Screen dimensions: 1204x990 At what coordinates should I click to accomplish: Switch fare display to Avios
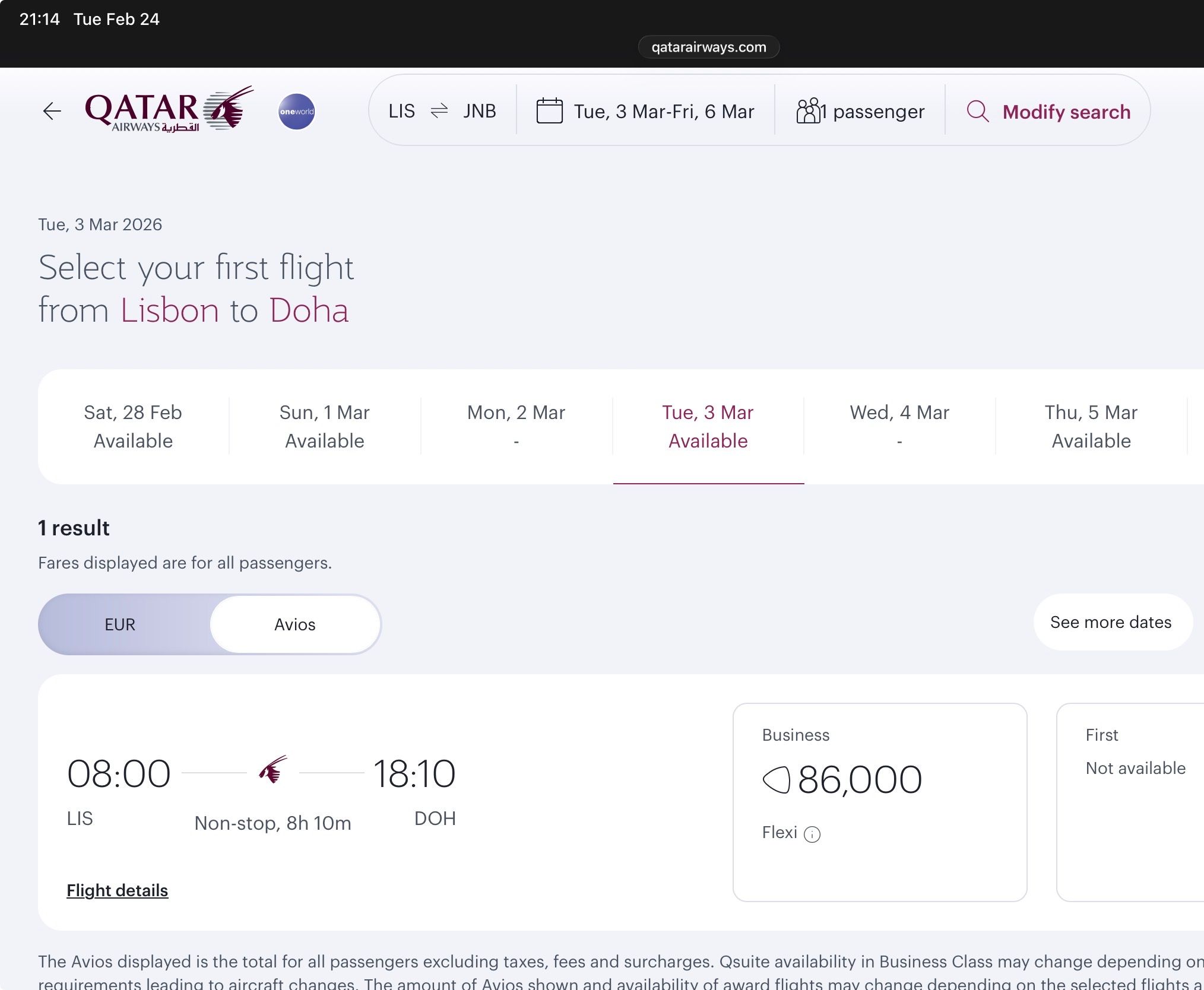pos(295,624)
